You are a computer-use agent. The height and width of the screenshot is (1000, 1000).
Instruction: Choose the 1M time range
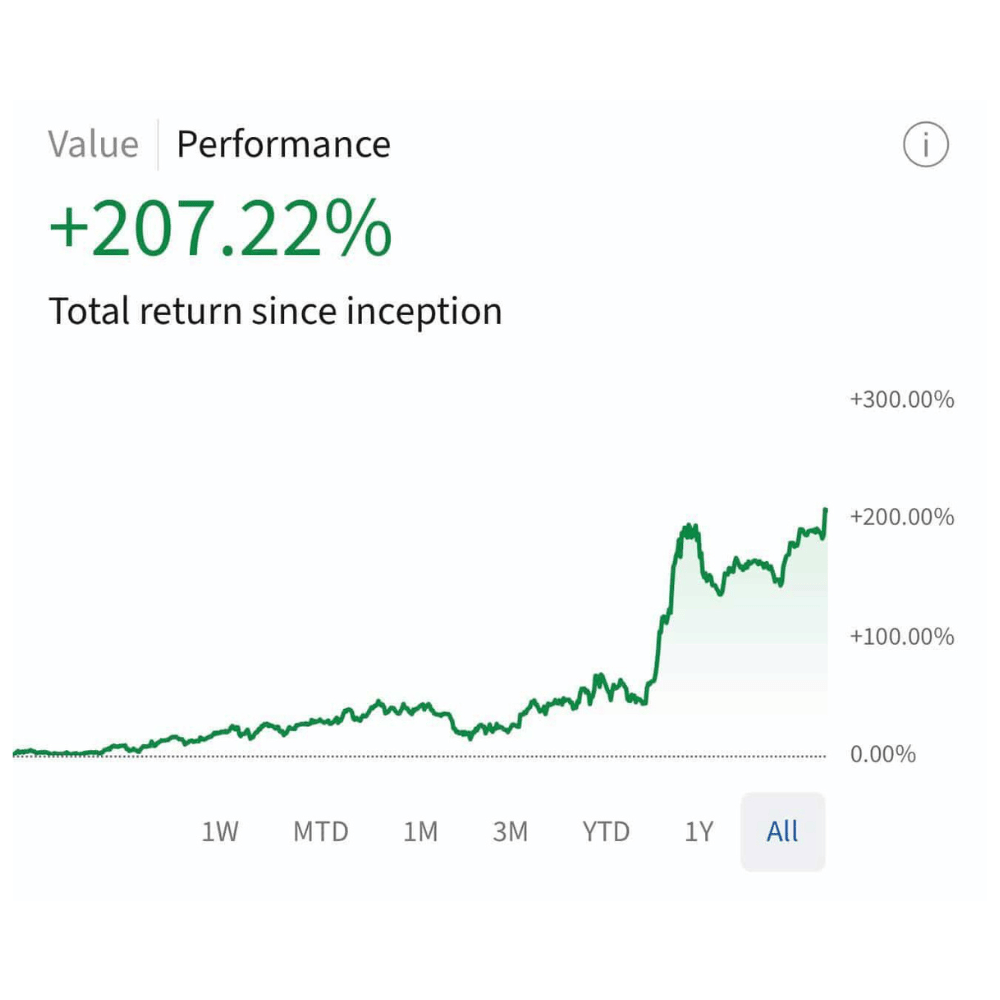tap(420, 831)
